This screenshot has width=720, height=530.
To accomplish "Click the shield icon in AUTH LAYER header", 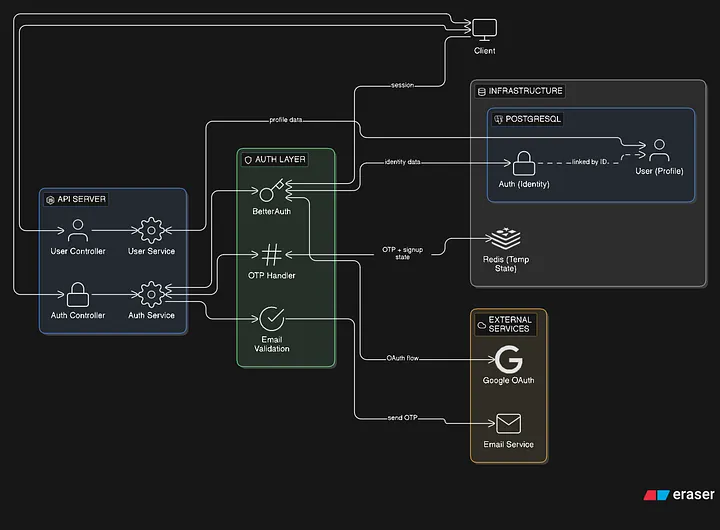I will [x=248, y=160].
